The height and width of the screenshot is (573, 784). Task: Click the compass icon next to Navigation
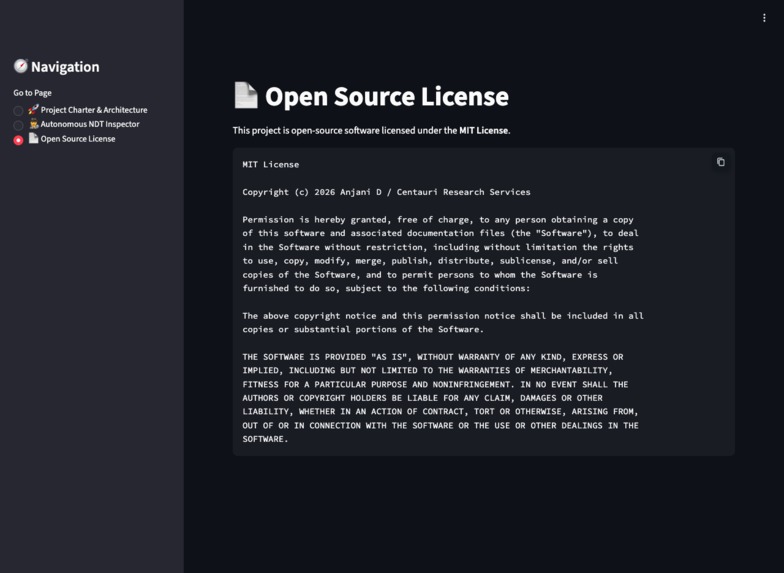coord(20,66)
